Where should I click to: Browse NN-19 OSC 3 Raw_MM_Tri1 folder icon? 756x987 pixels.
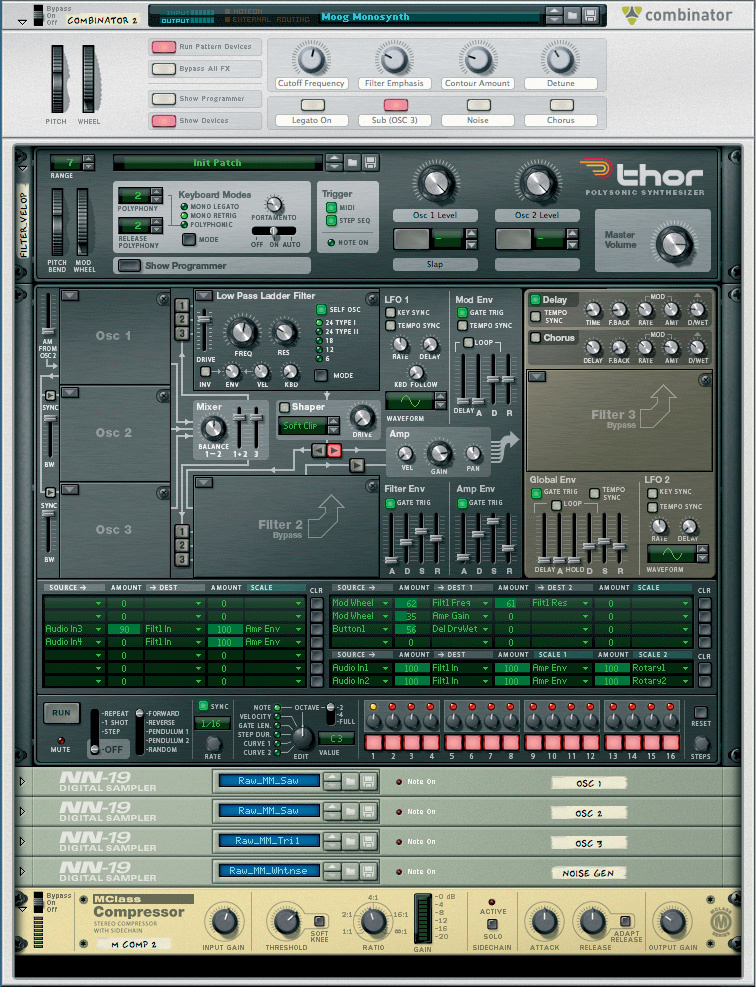tap(351, 842)
